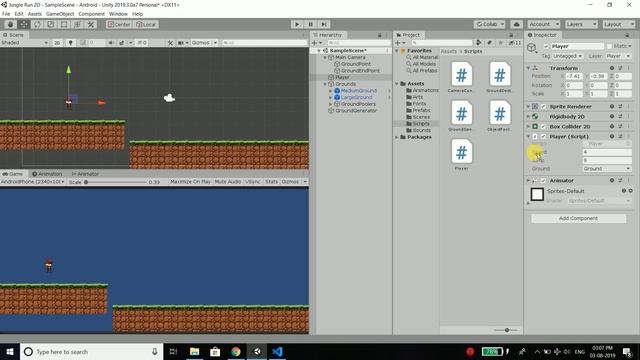This screenshot has height=360, width=640.
Task: Toggle the Game view Stats button
Action: (x=271, y=182)
